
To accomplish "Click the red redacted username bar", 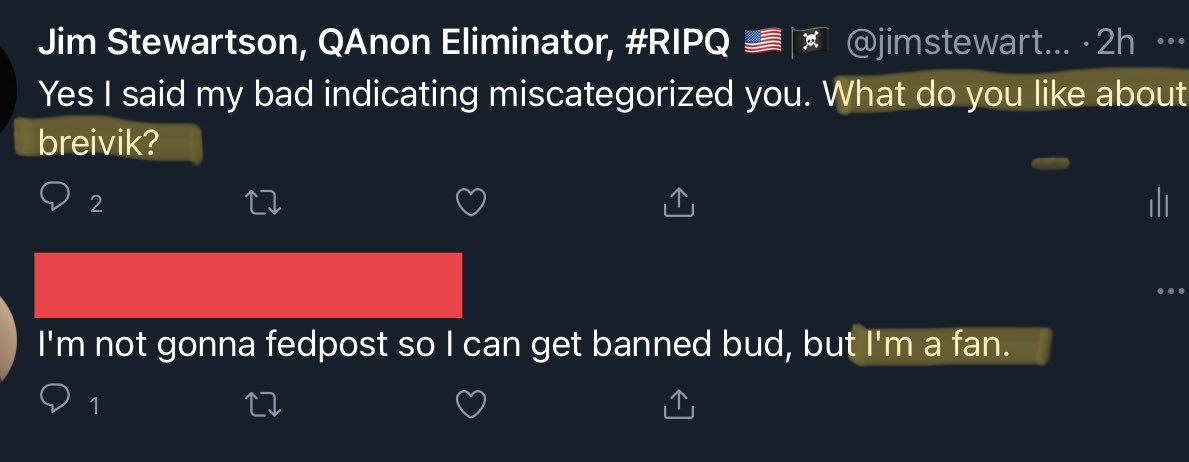I will click(x=248, y=285).
